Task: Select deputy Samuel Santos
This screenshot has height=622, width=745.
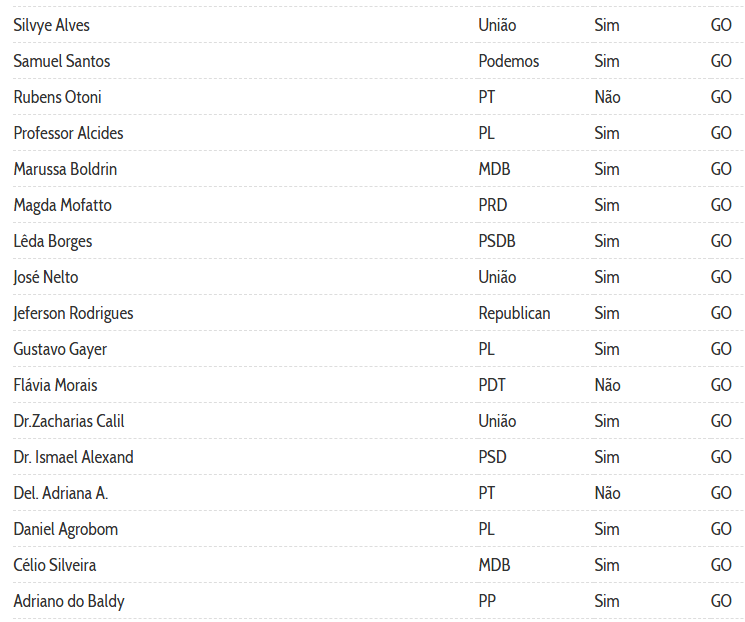Action: point(62,61)
